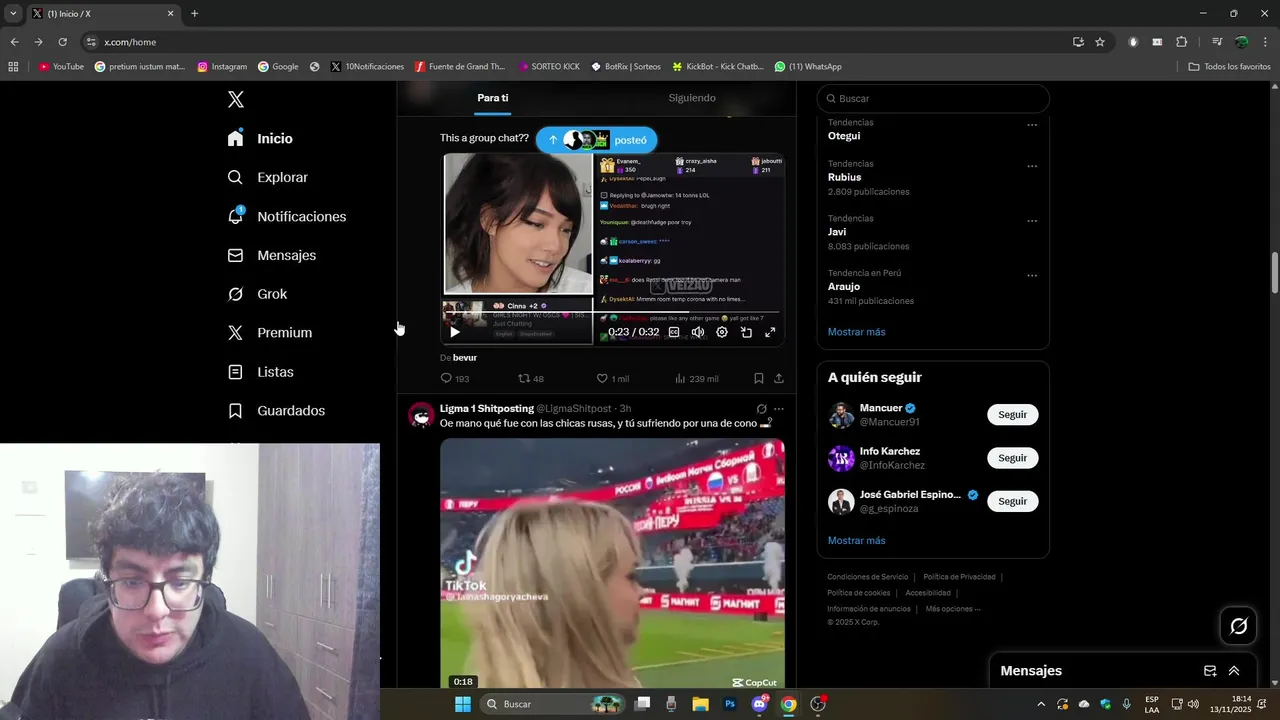
Task: Open Listas in the sidebar
Action: point(260,372)
